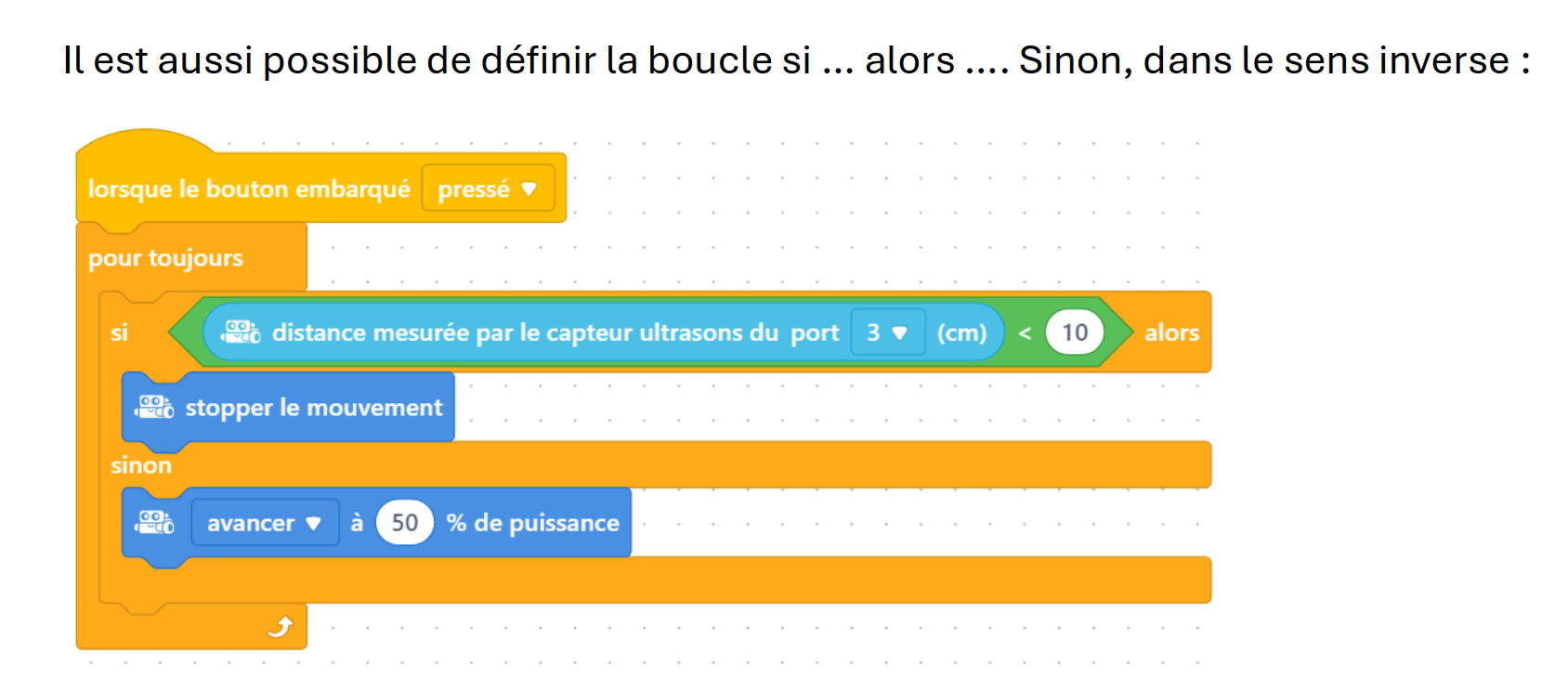
Task: Click the less-than symbol in comparison
Action: click(x=1025, y=332)
